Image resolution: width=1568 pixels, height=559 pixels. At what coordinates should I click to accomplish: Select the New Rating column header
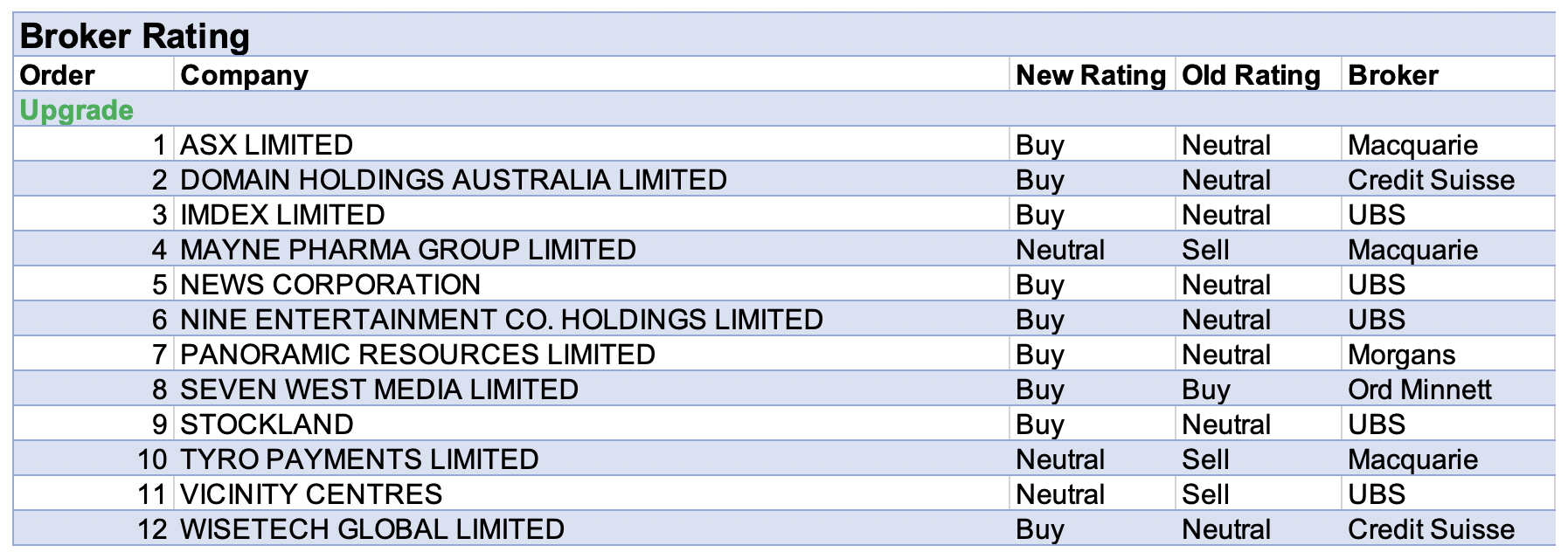coord(1090,75)
